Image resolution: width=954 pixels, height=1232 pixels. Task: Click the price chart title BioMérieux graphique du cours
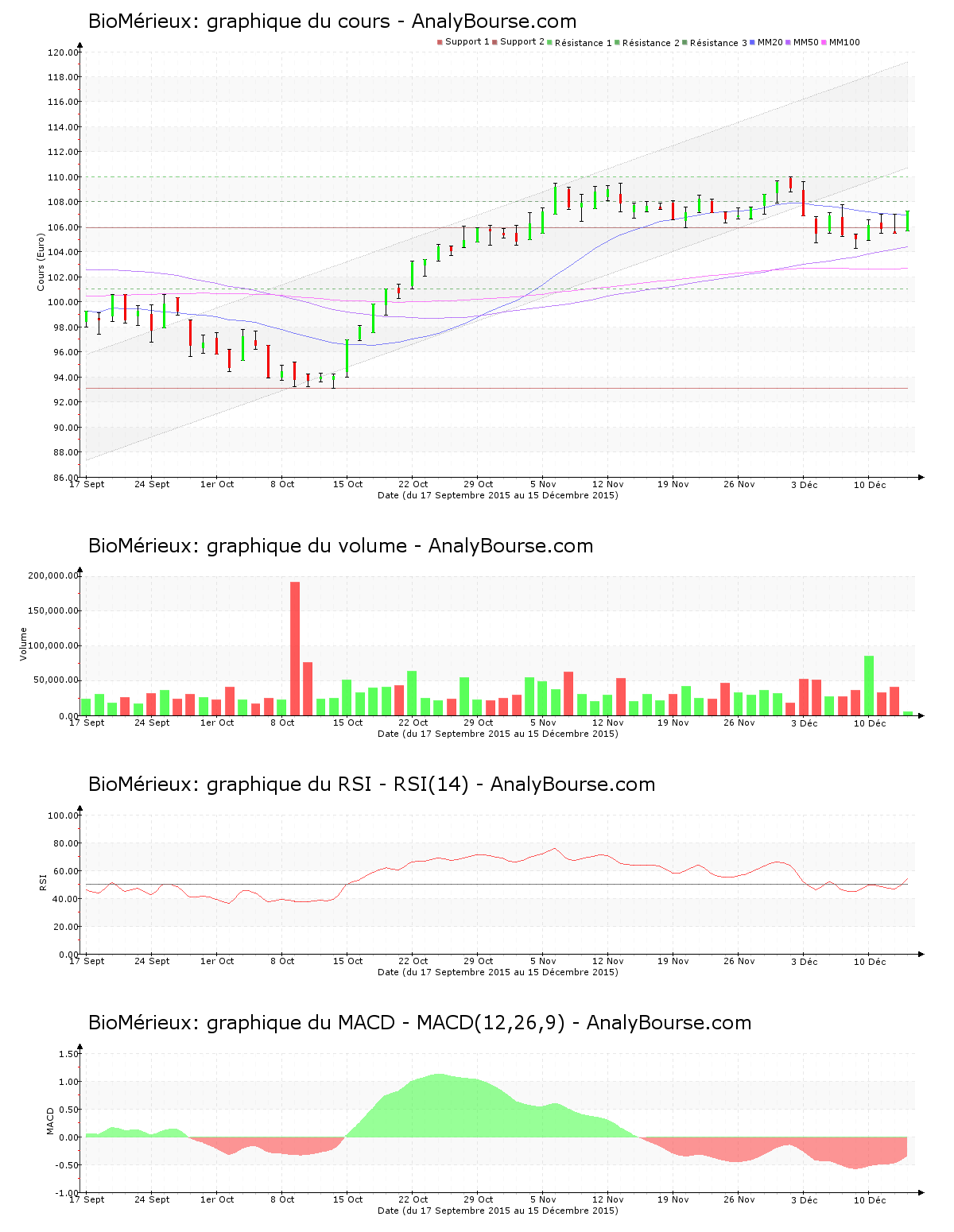tap(332, 21)
